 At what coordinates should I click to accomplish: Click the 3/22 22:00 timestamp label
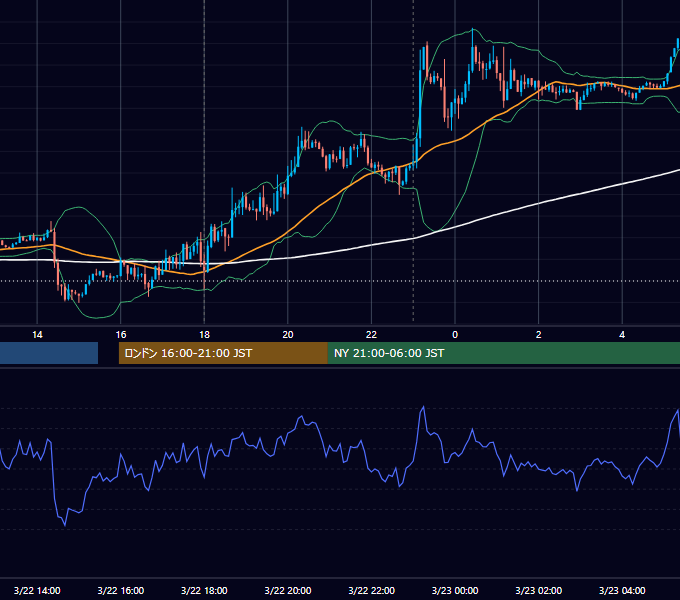click(x=372, y=590)
